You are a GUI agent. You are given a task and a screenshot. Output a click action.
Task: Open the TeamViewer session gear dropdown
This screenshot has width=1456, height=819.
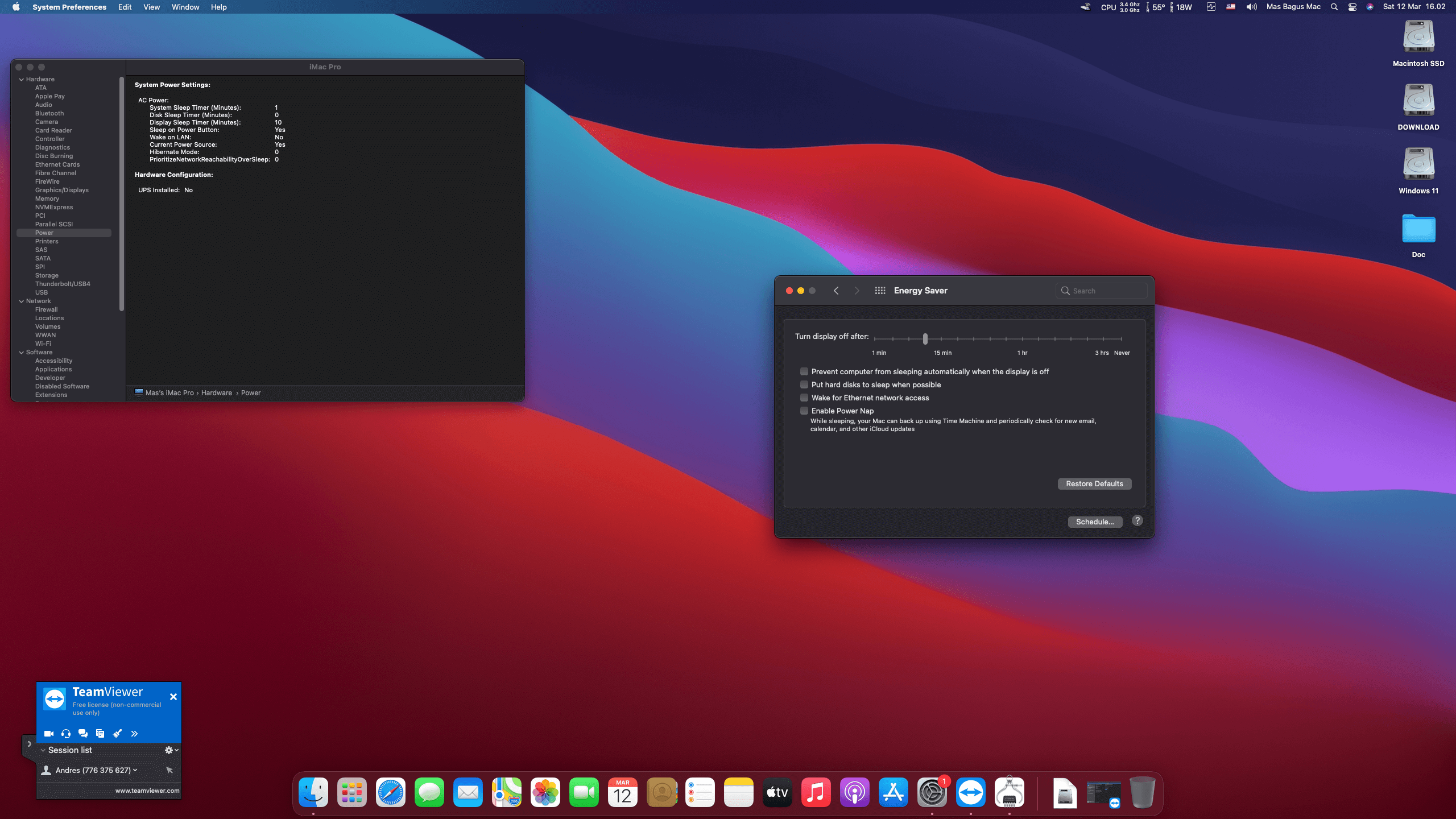[x=171, y=750]
